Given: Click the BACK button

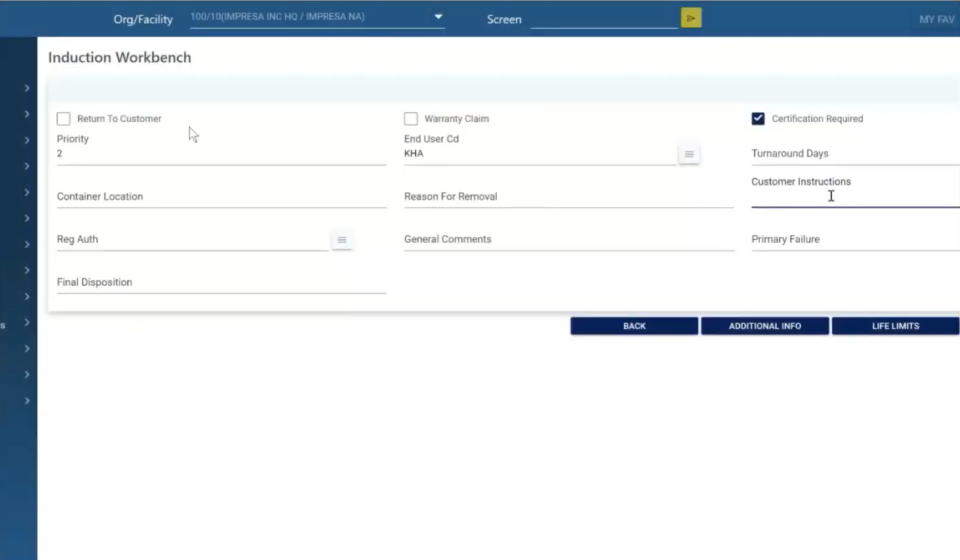Looking at the screenshot, I should (x=634, y=326).
